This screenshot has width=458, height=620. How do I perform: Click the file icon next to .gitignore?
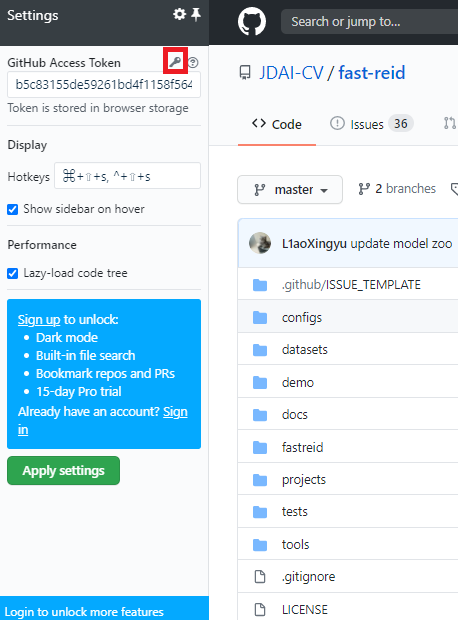coord(260,577)
